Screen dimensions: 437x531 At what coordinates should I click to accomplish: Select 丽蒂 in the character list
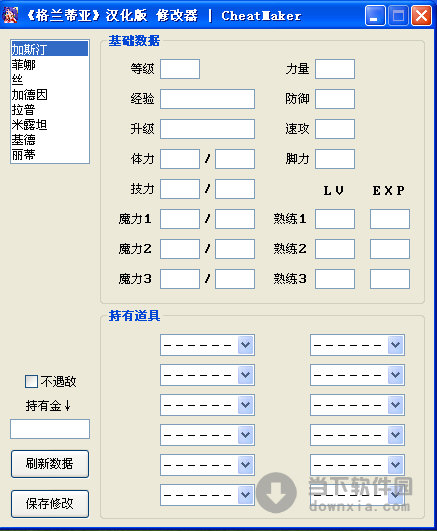pyautogui.click(x=50, y=155)
